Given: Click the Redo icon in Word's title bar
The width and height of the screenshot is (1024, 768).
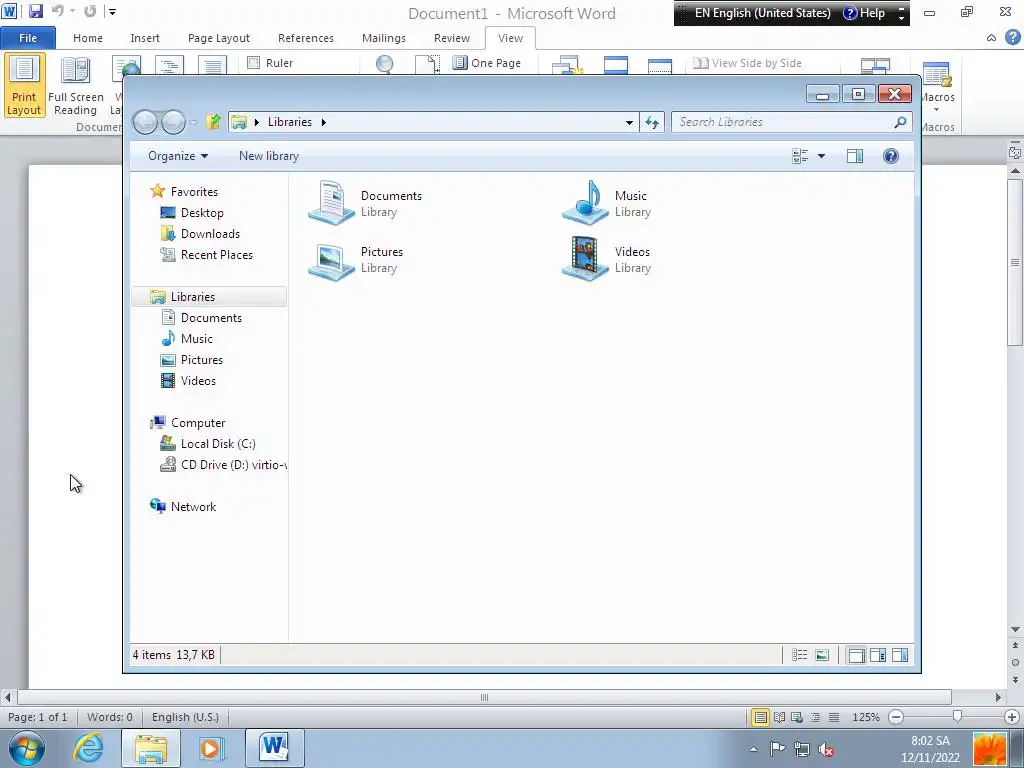Looking at the screenshot, I should pos(90,11).
